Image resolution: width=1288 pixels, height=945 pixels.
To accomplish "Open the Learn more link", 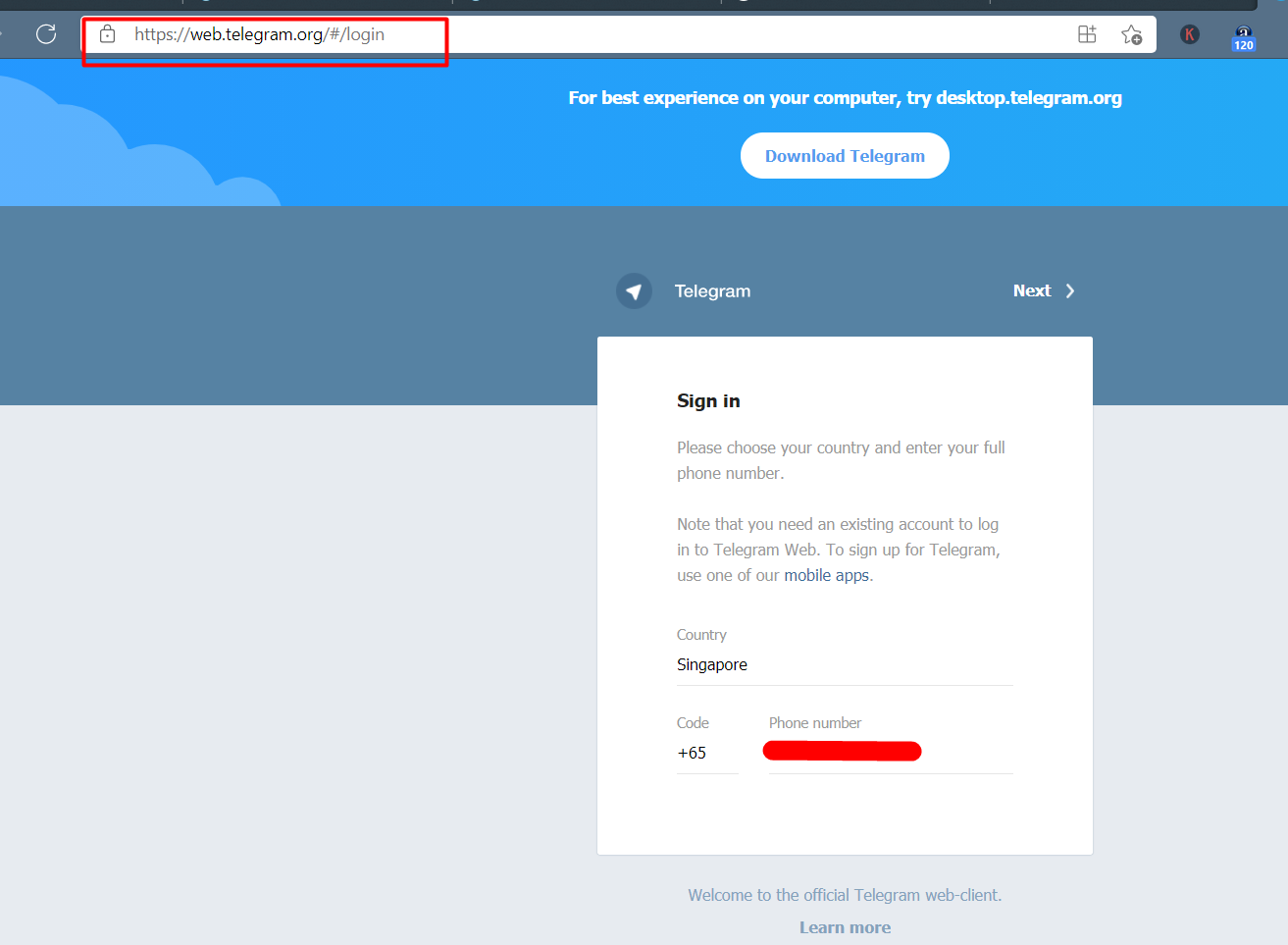I will pyautogui.click(x=845, y=927).
